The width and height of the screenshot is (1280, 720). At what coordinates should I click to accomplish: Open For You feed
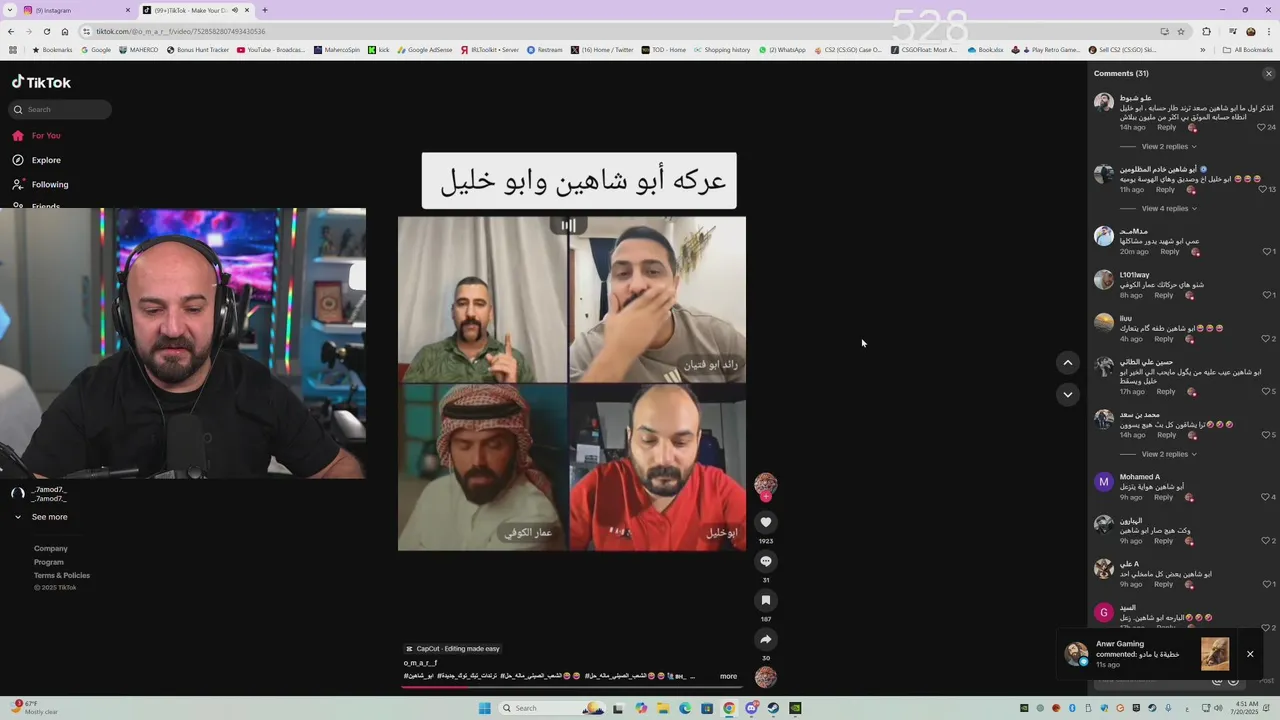pyautogui.click(x=46, y=136)
